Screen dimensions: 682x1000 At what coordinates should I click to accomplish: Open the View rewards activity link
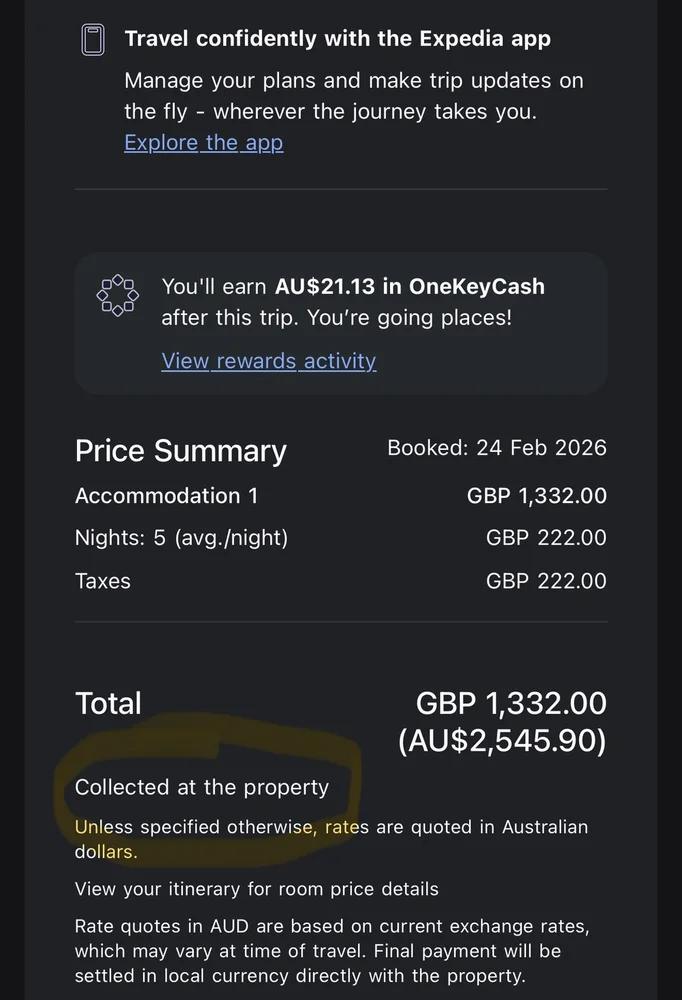click(269, 361)
